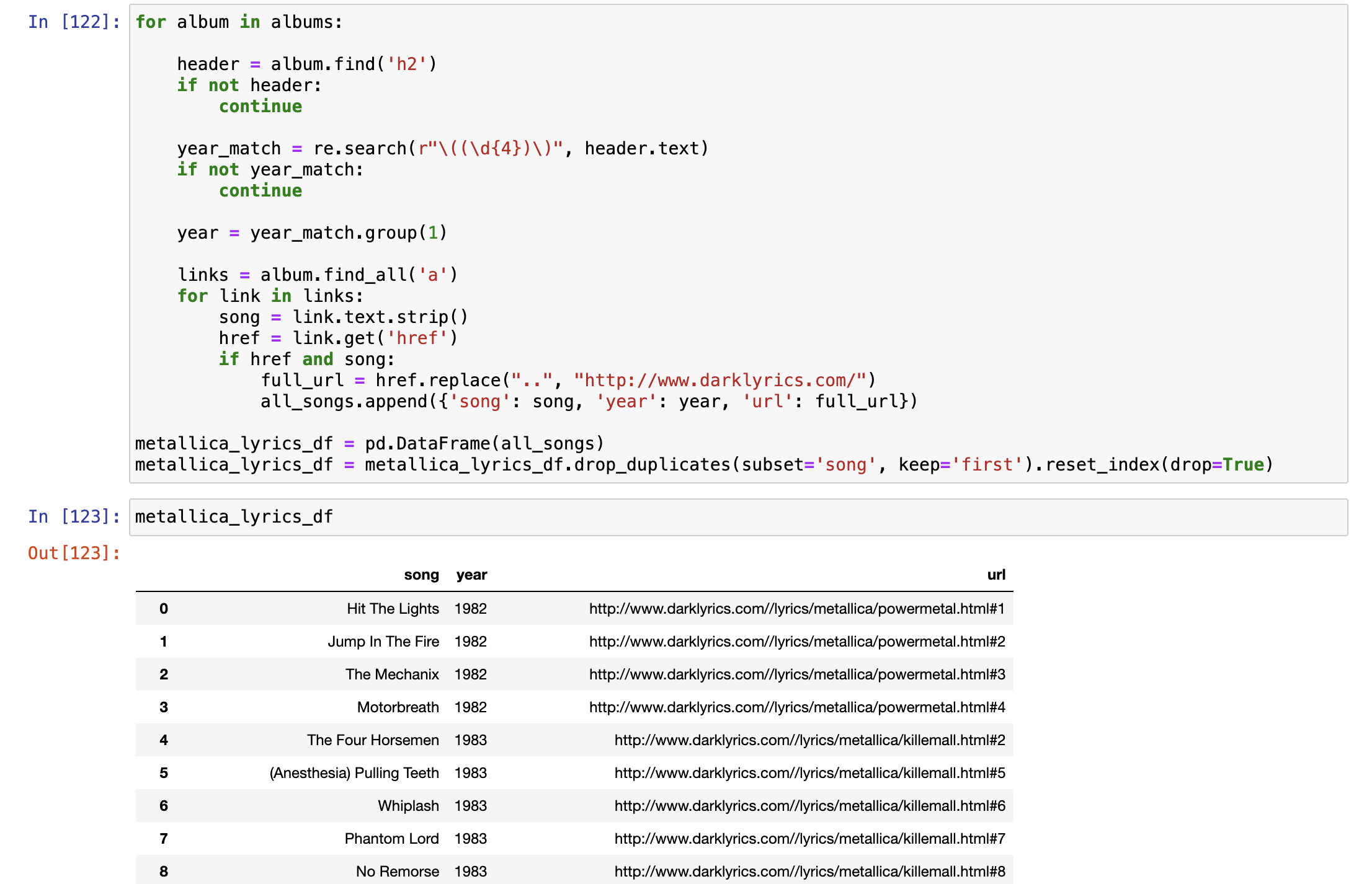This screenshot has width=1372, height=884.
Task: Click the 'Hit The Lights' song cell
Action: [393, 609]
